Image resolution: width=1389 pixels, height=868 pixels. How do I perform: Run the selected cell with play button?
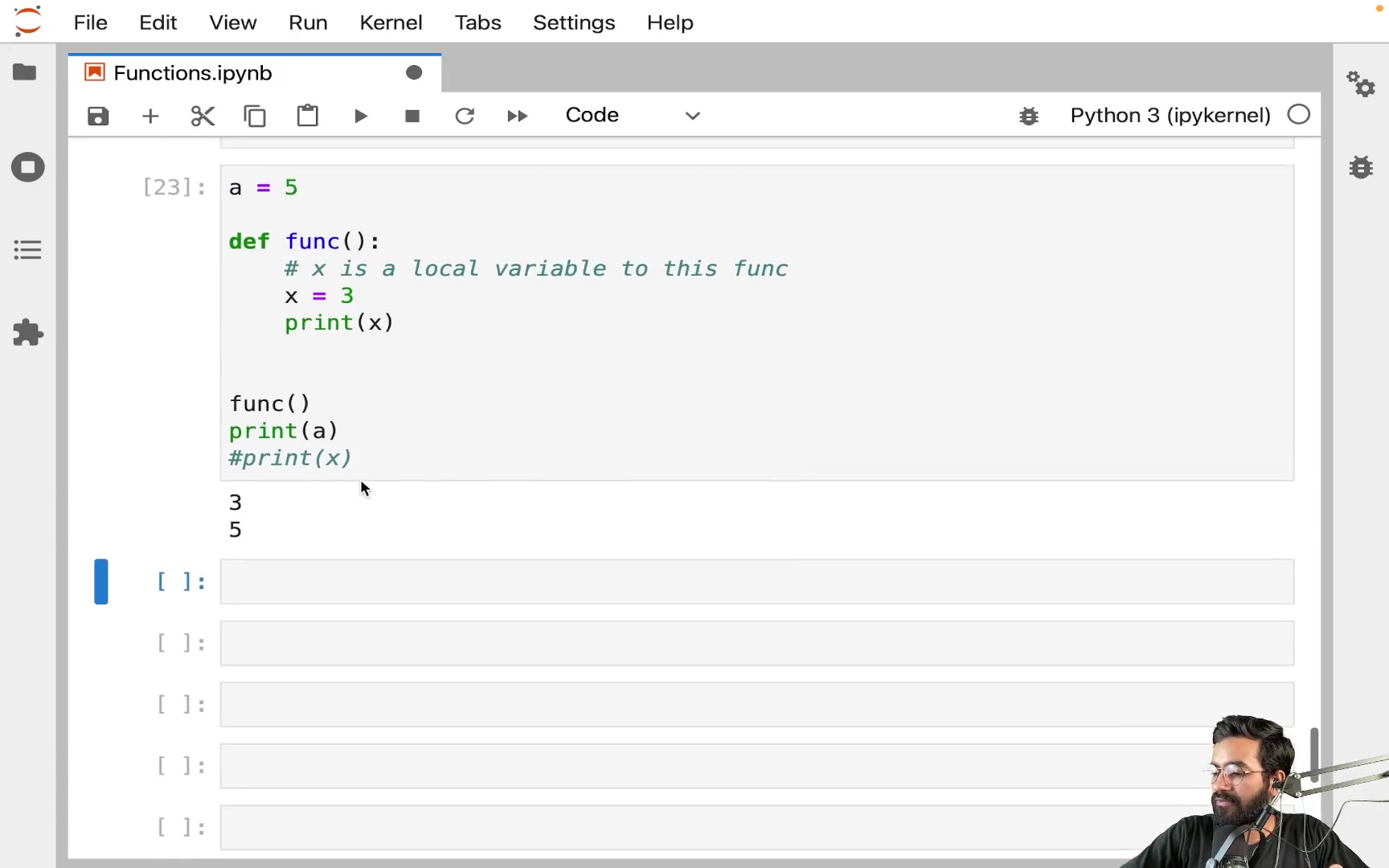point(361,116)
